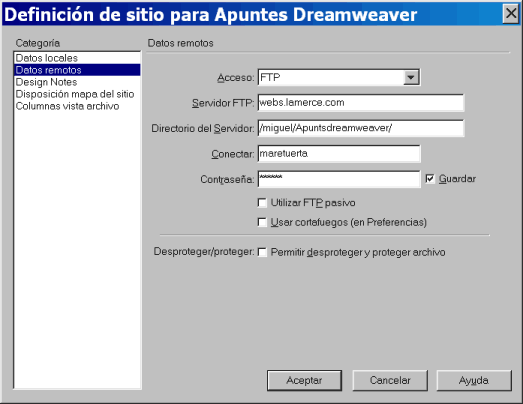Enable Utilizar FTP pasivo checkbox
Image resolution: width=523 pixels, height=404 pixels.
pyautogui.click(x=262, y=203)
